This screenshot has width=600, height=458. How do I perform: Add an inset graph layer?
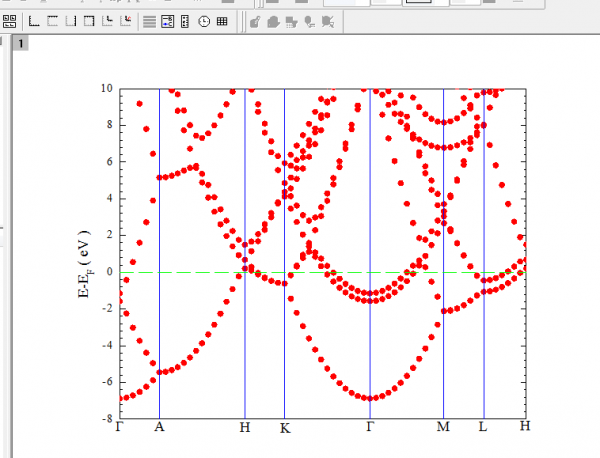[x=108, y=21]
